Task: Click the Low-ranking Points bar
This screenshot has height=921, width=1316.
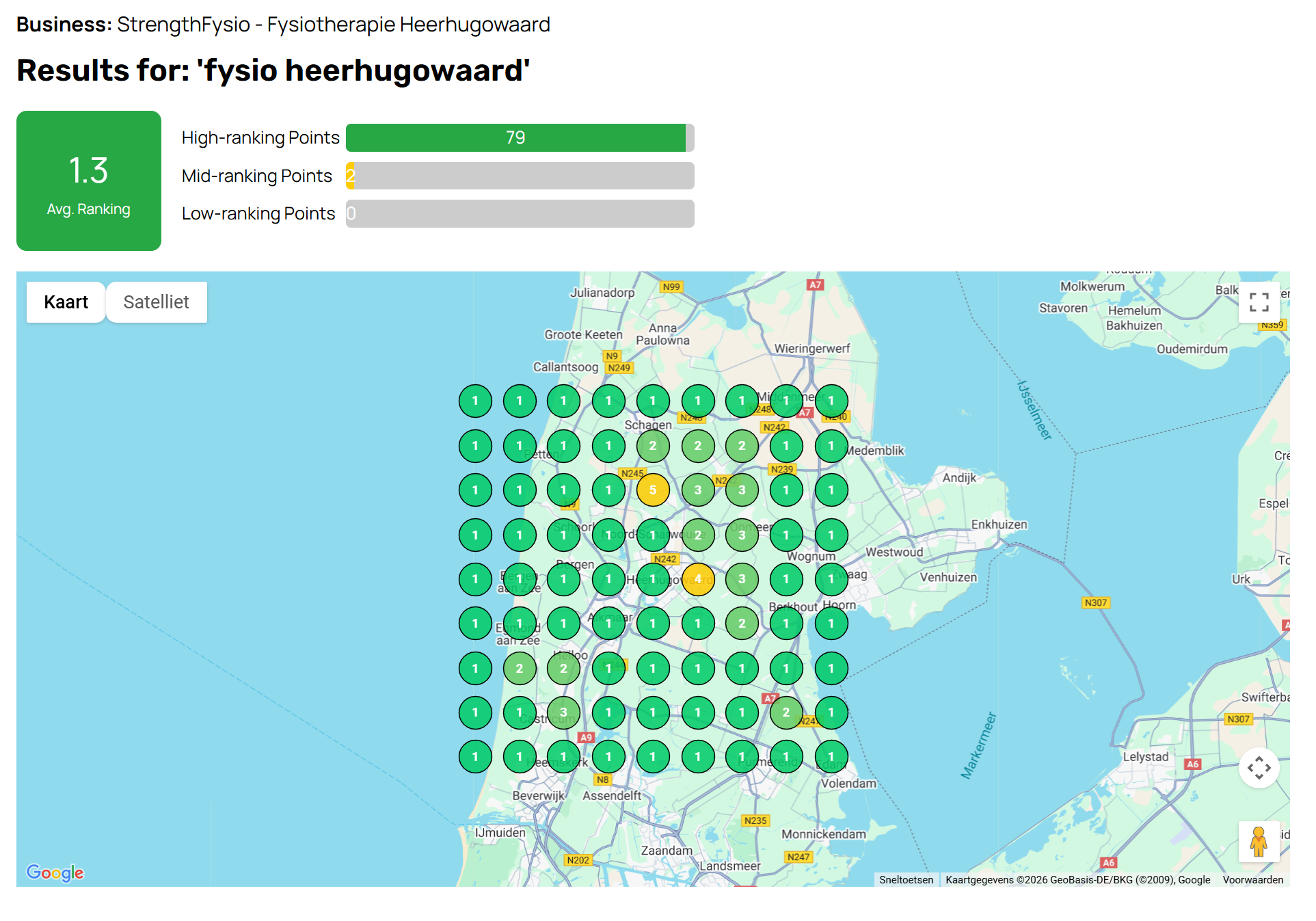Action: click(520, 213)
